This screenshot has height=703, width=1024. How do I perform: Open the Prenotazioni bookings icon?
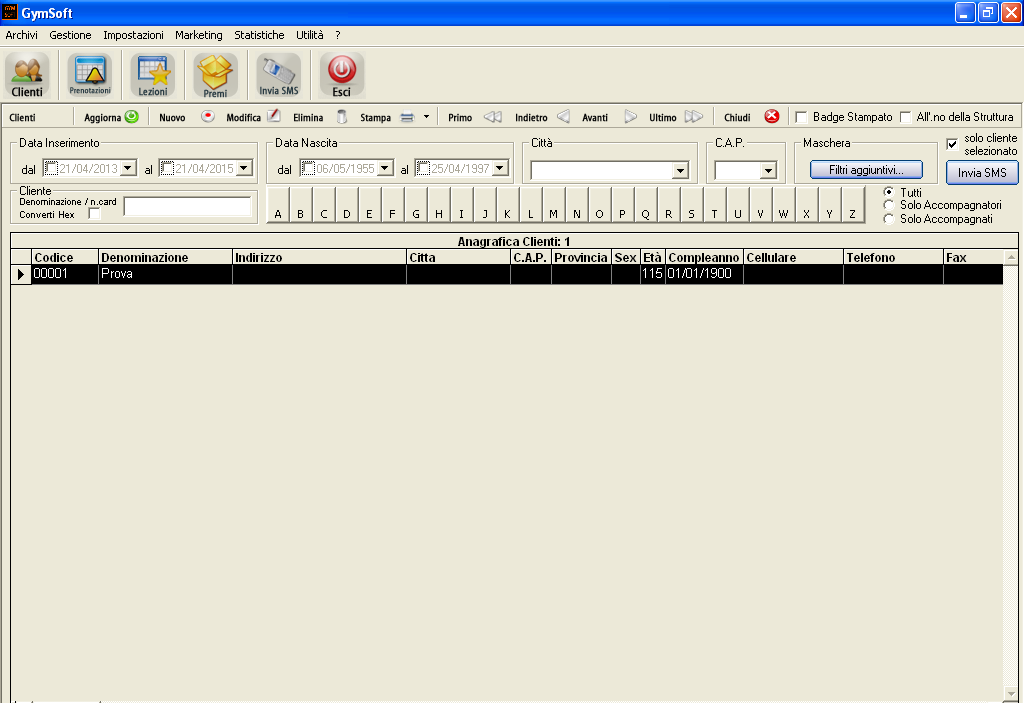pyautogui.click(x=90, y=75)
